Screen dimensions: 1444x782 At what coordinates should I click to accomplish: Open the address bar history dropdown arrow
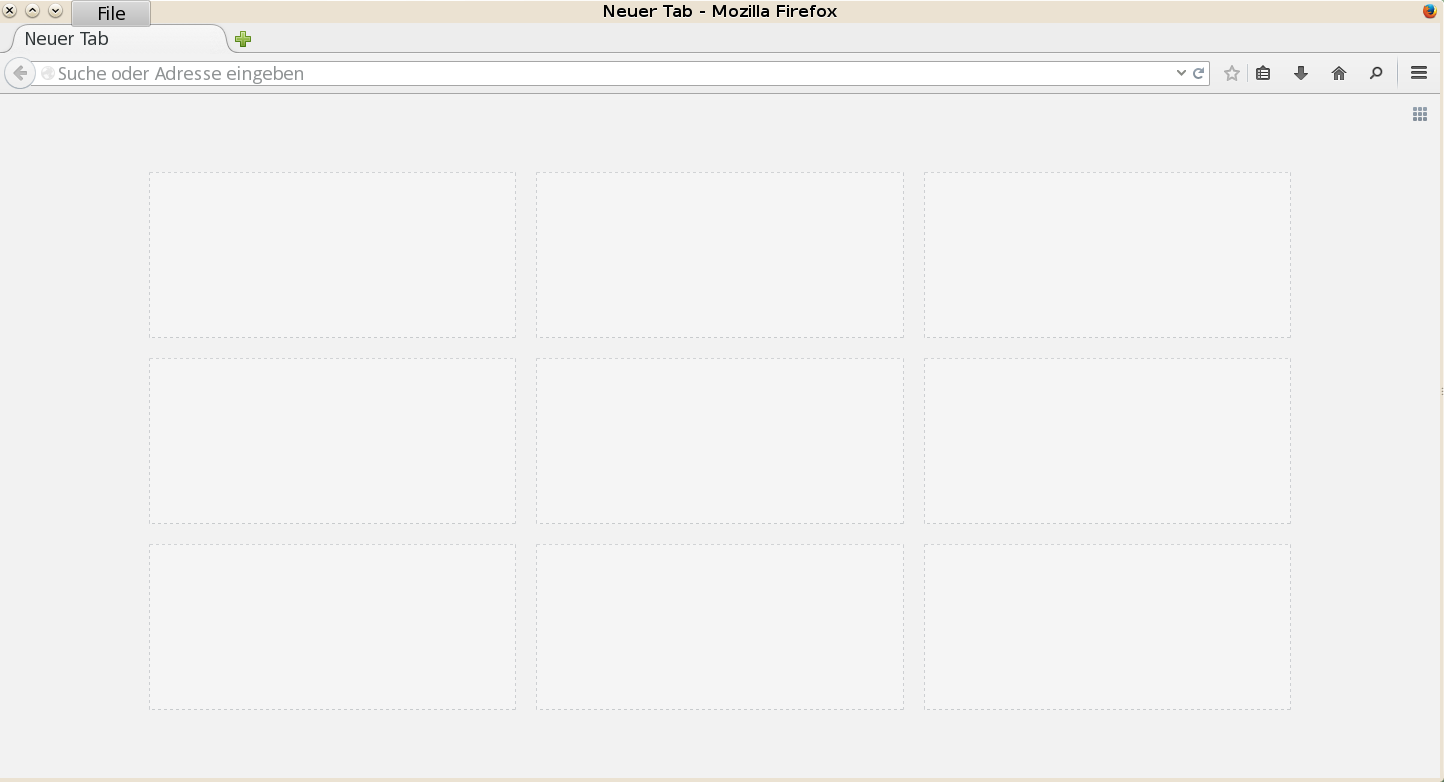pyautogui.click(x=1181, y=72)
